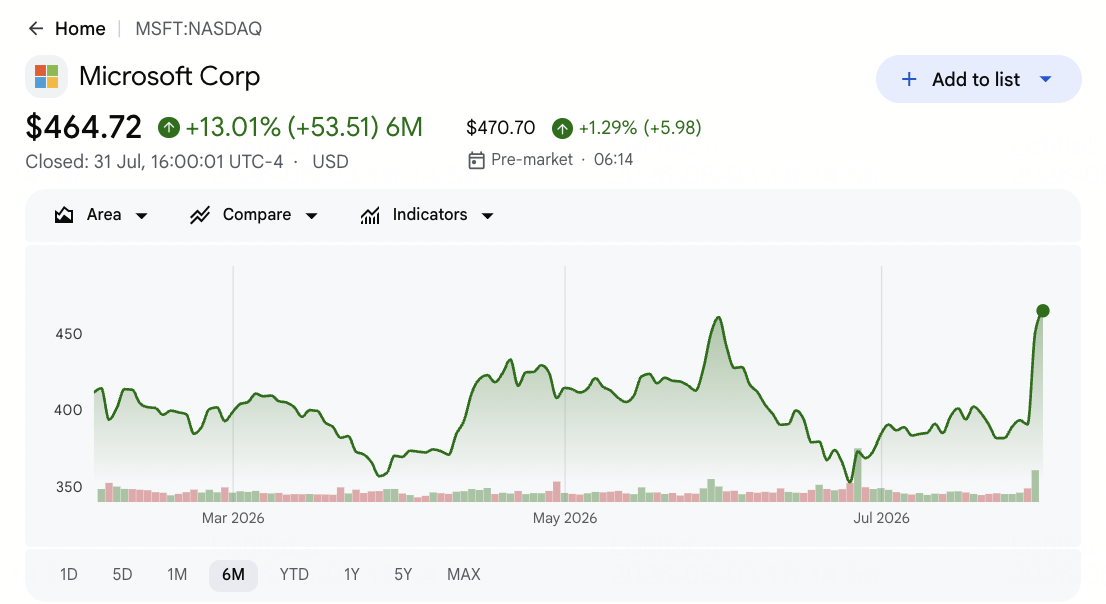This screenshot has height=604, width=1106.
Task: Click the plus icon in Add to list
Action: point(909,79)
